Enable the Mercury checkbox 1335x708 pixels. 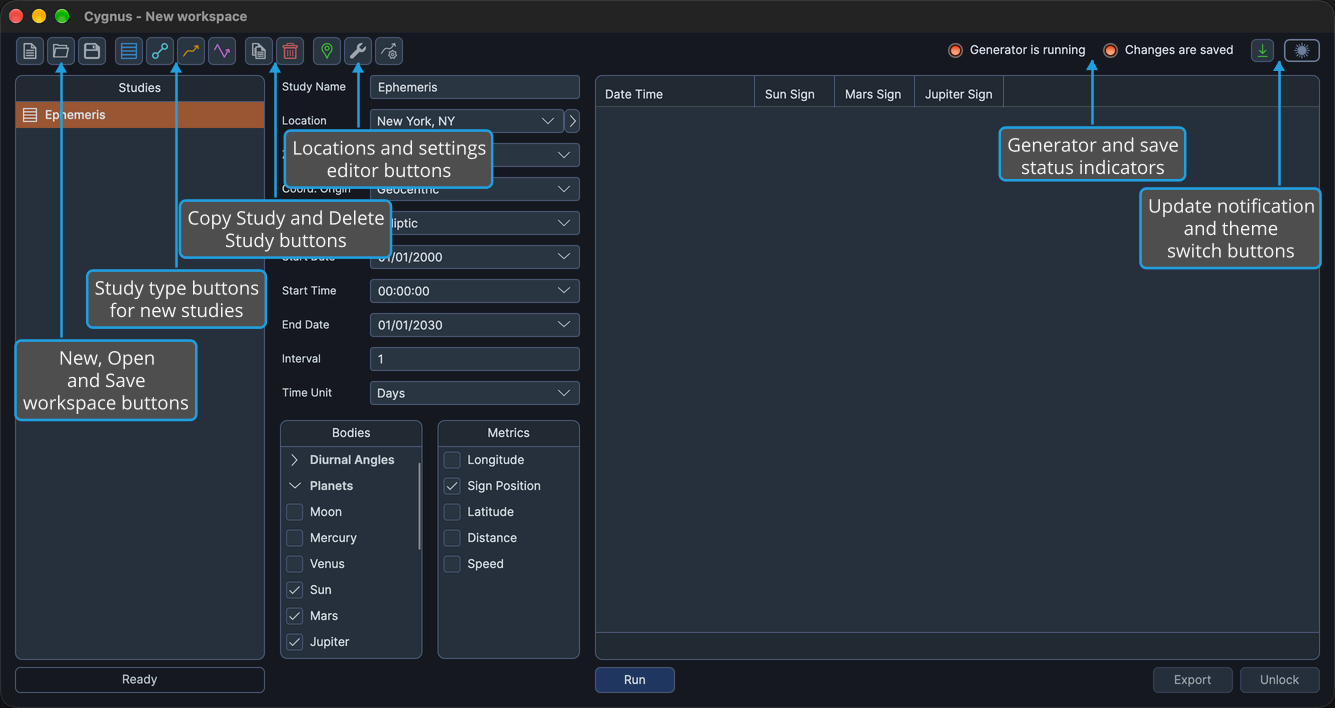[295, 538]
